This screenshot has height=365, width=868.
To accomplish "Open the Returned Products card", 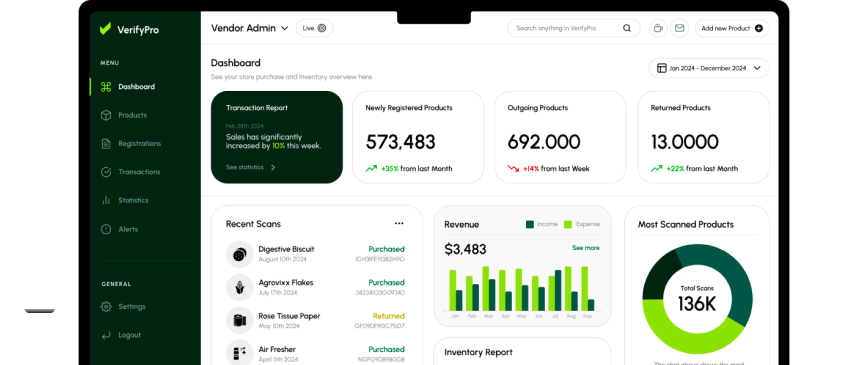I will click(x=704, y=137).
